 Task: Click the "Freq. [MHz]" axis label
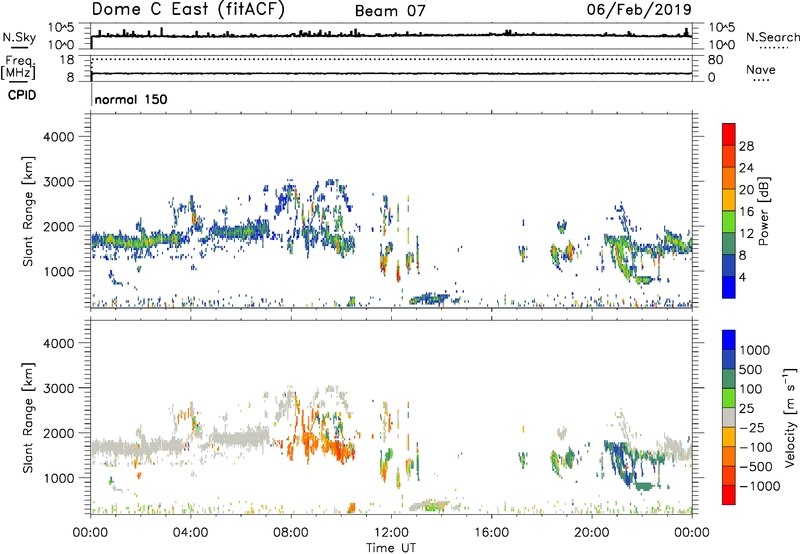click(19, 67)
